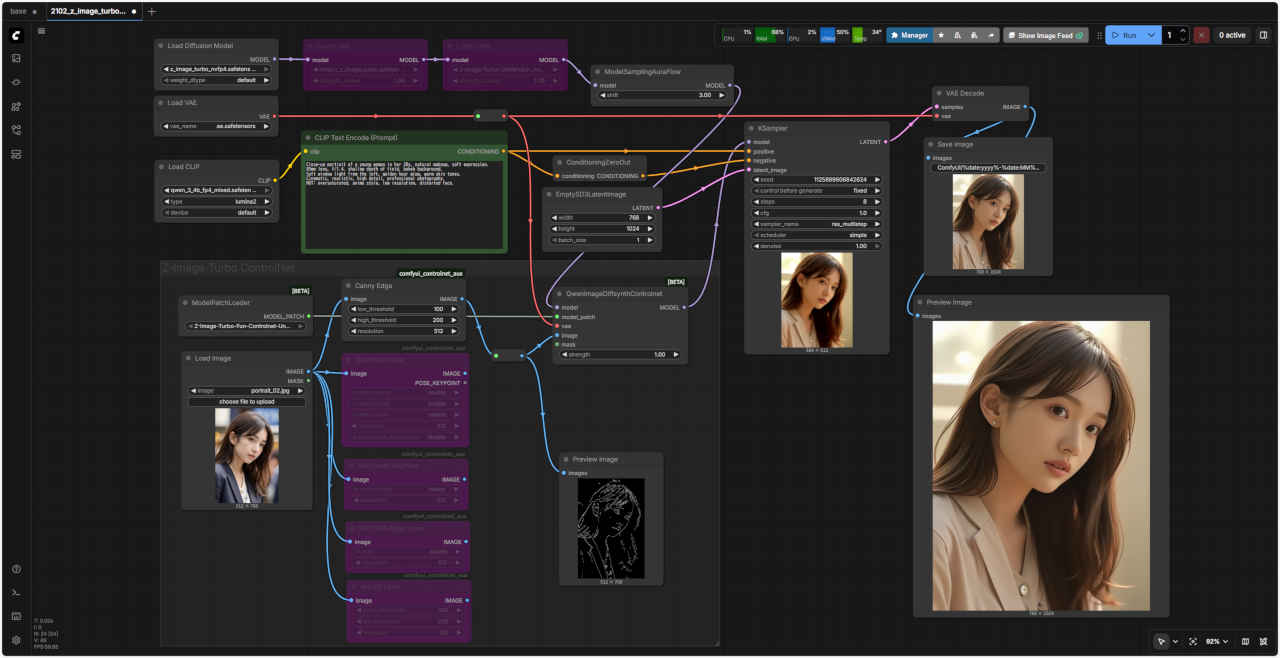Toggle the minimap icon in bottom-right toolbar

click(x=1245, y=641)
